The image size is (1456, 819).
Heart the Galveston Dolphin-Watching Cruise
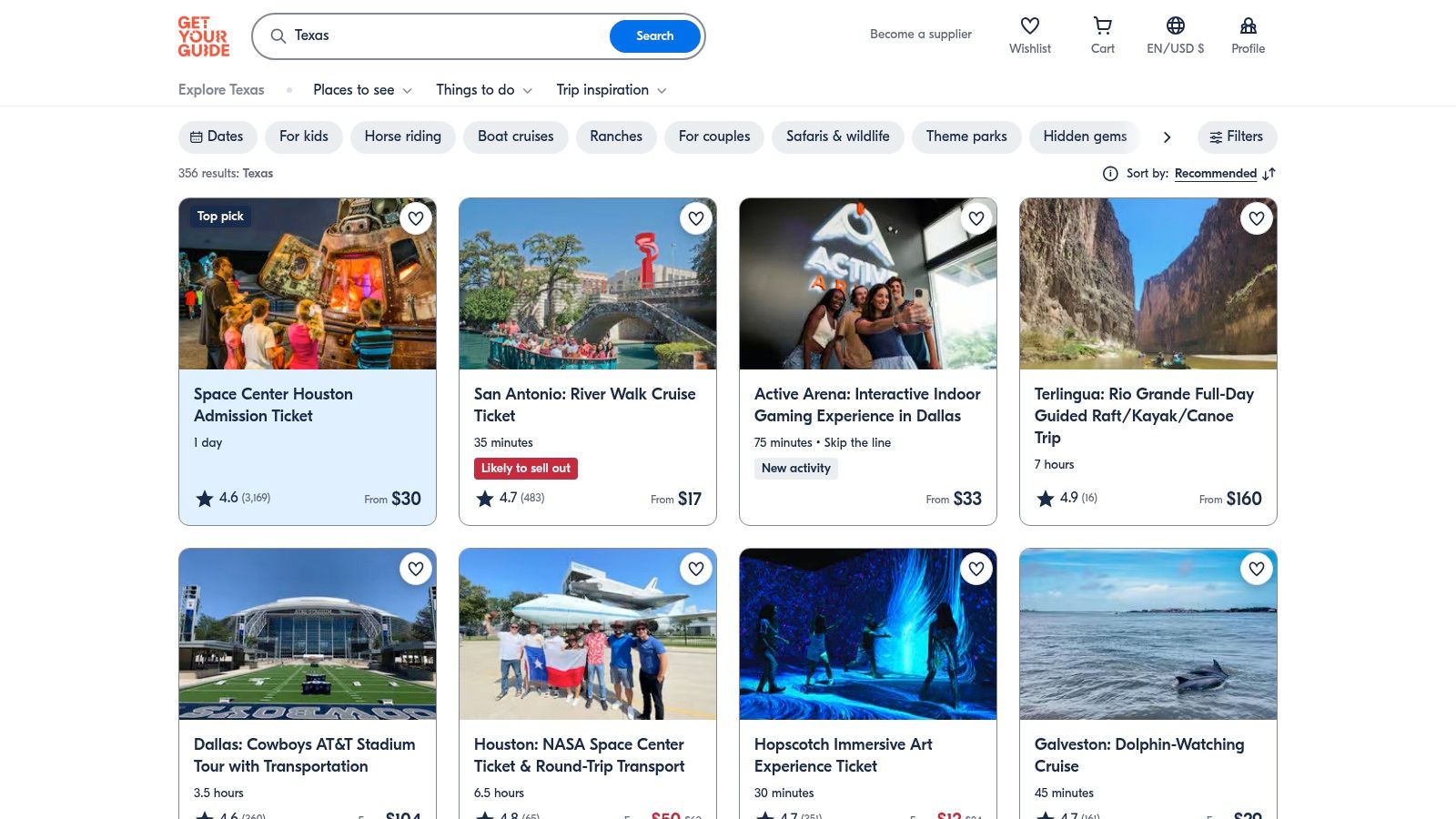point(1257,569)
